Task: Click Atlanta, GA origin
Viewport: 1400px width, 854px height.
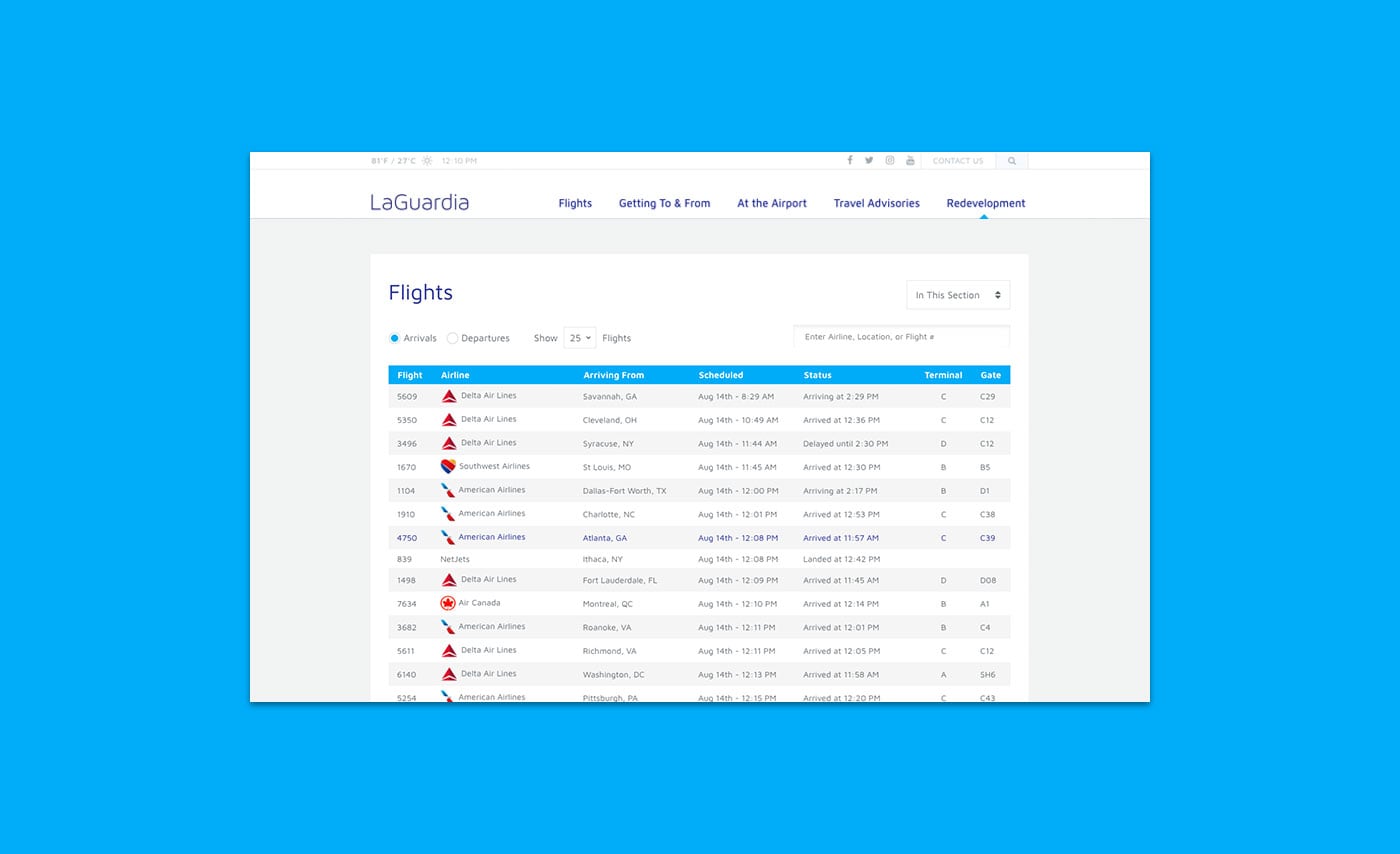Action: (x=605, y=538)
